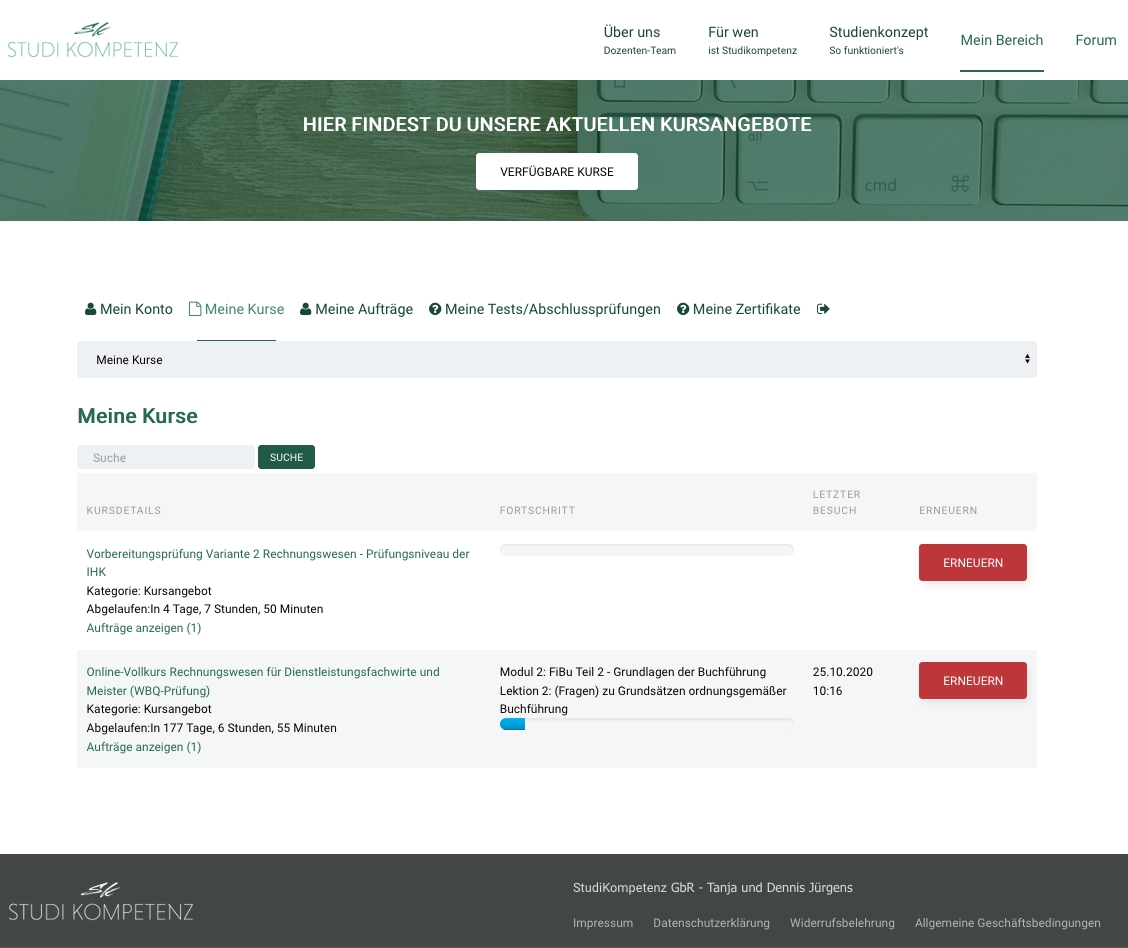Open the Meine Aufträge tab
Viewport: 1128px width, 948px height.
[356, 309]
